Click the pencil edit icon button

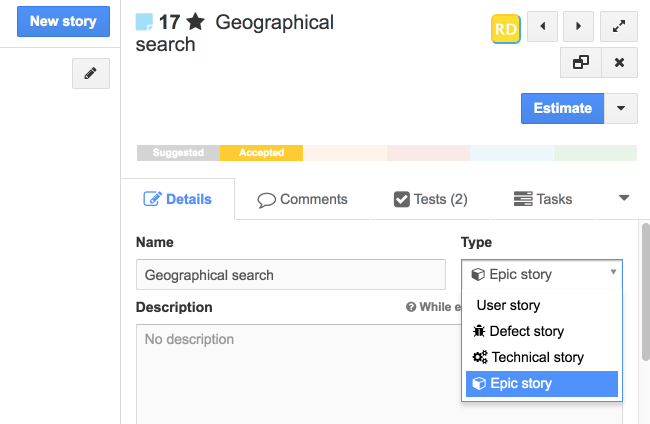coord(90,74)
